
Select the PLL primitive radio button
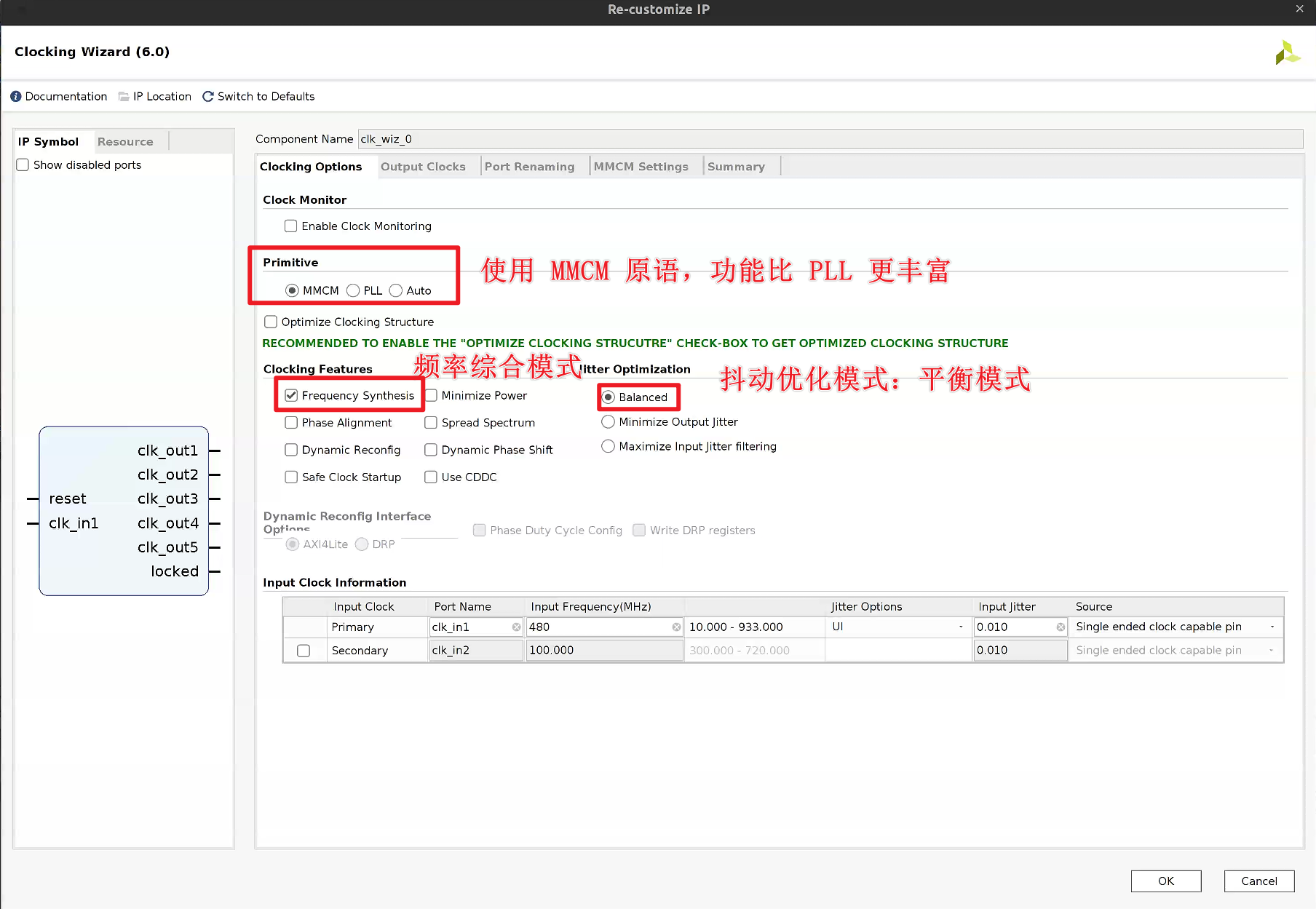click(x=353, y=290)
